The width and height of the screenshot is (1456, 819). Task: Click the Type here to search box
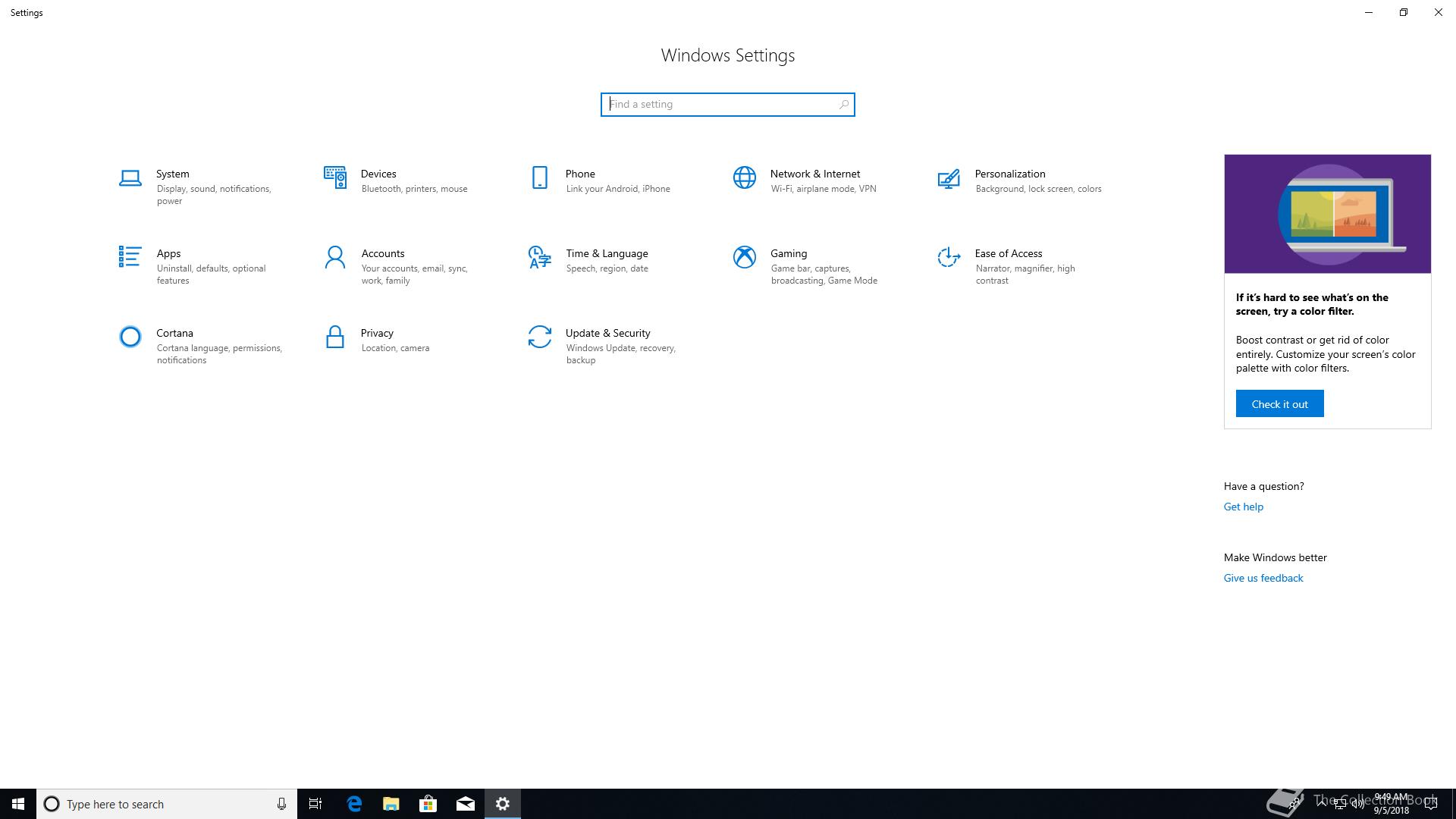click(167, 804)
